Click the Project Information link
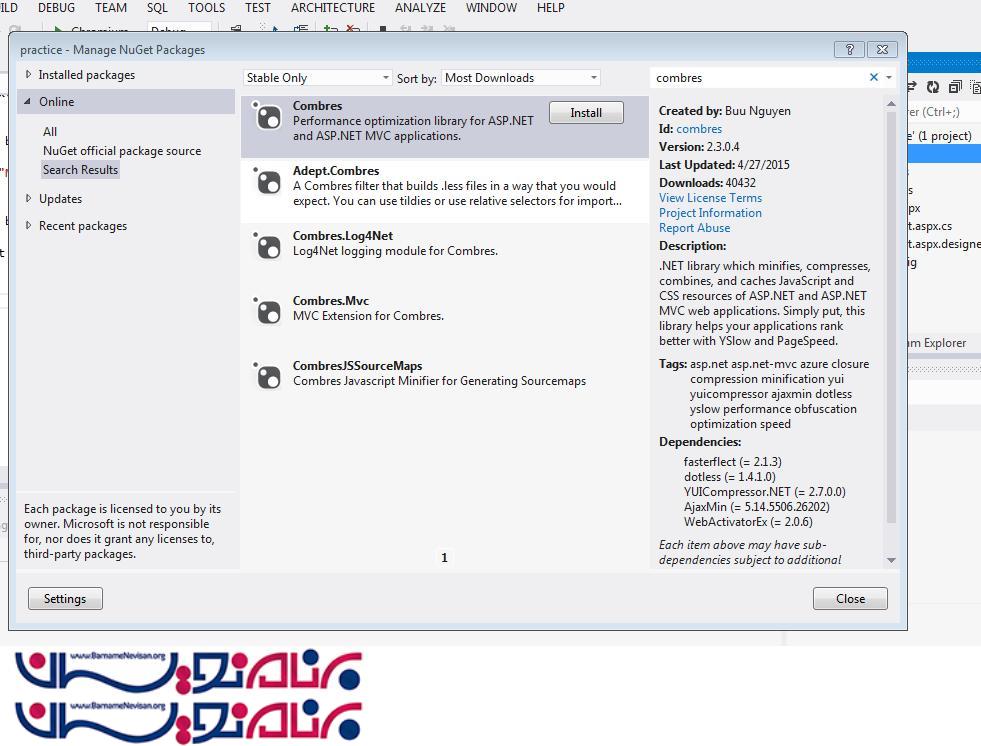 pyautogui.click(x=710, y=213)
